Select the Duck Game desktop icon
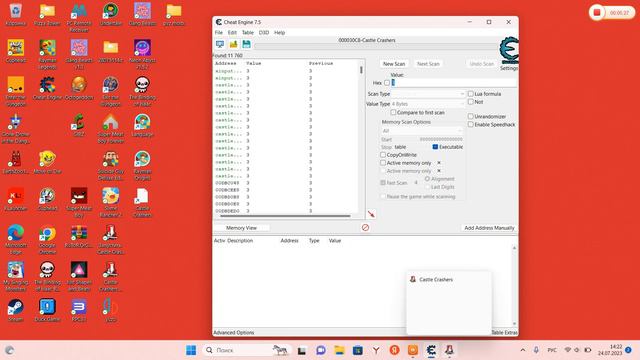The width and height of the screenshot is (640, 360). [x=47, y=310]
